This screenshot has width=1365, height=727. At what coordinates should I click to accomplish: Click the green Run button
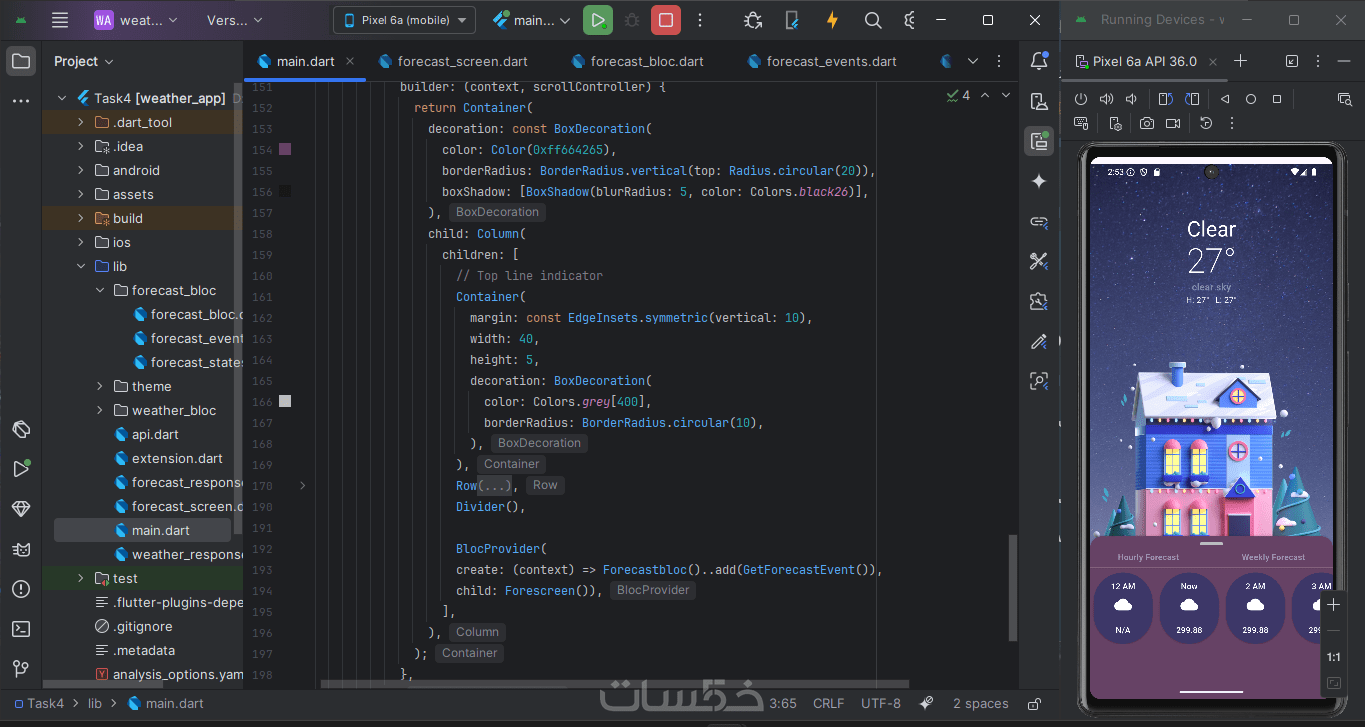[598, 20]
